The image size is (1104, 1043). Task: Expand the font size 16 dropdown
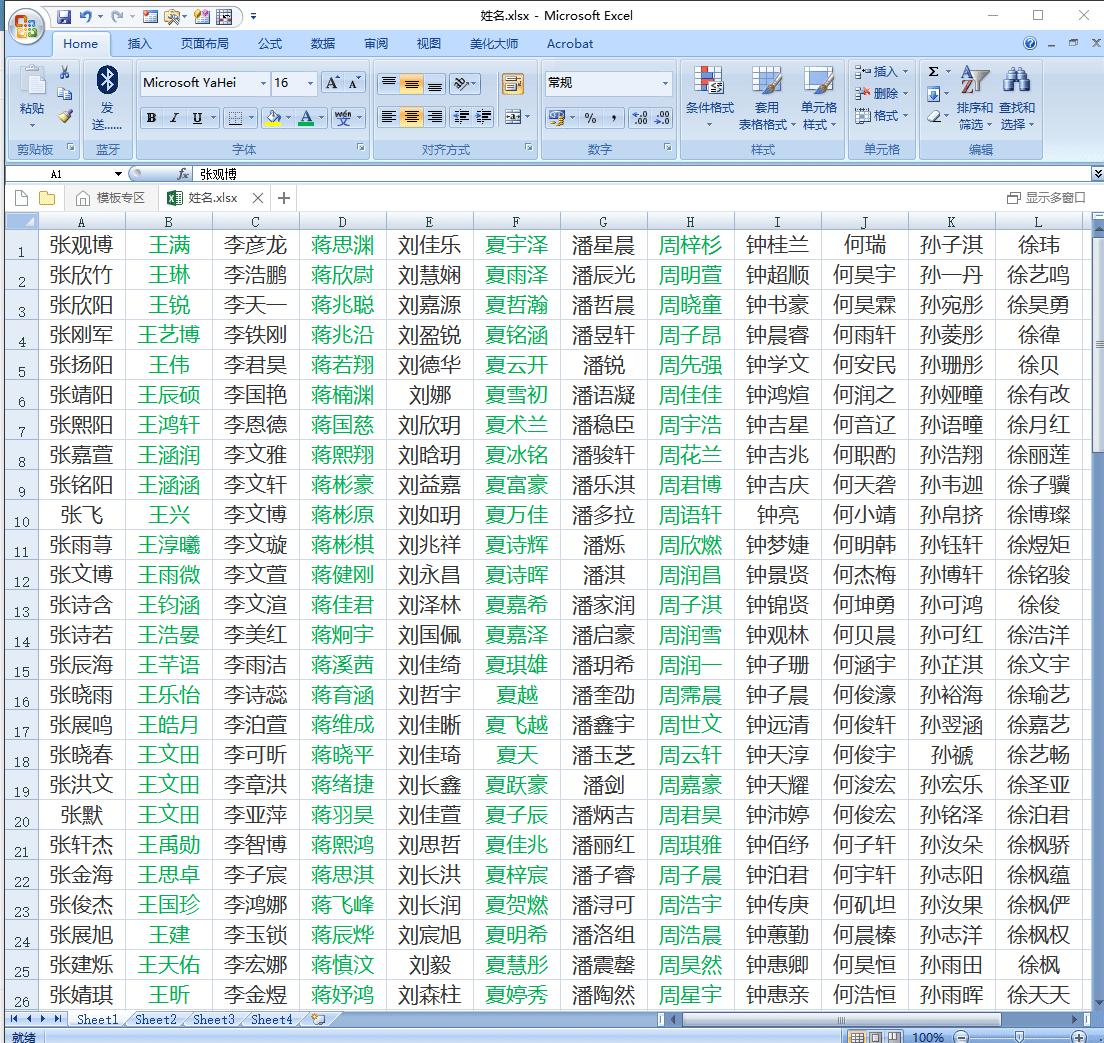click(310, 84)
